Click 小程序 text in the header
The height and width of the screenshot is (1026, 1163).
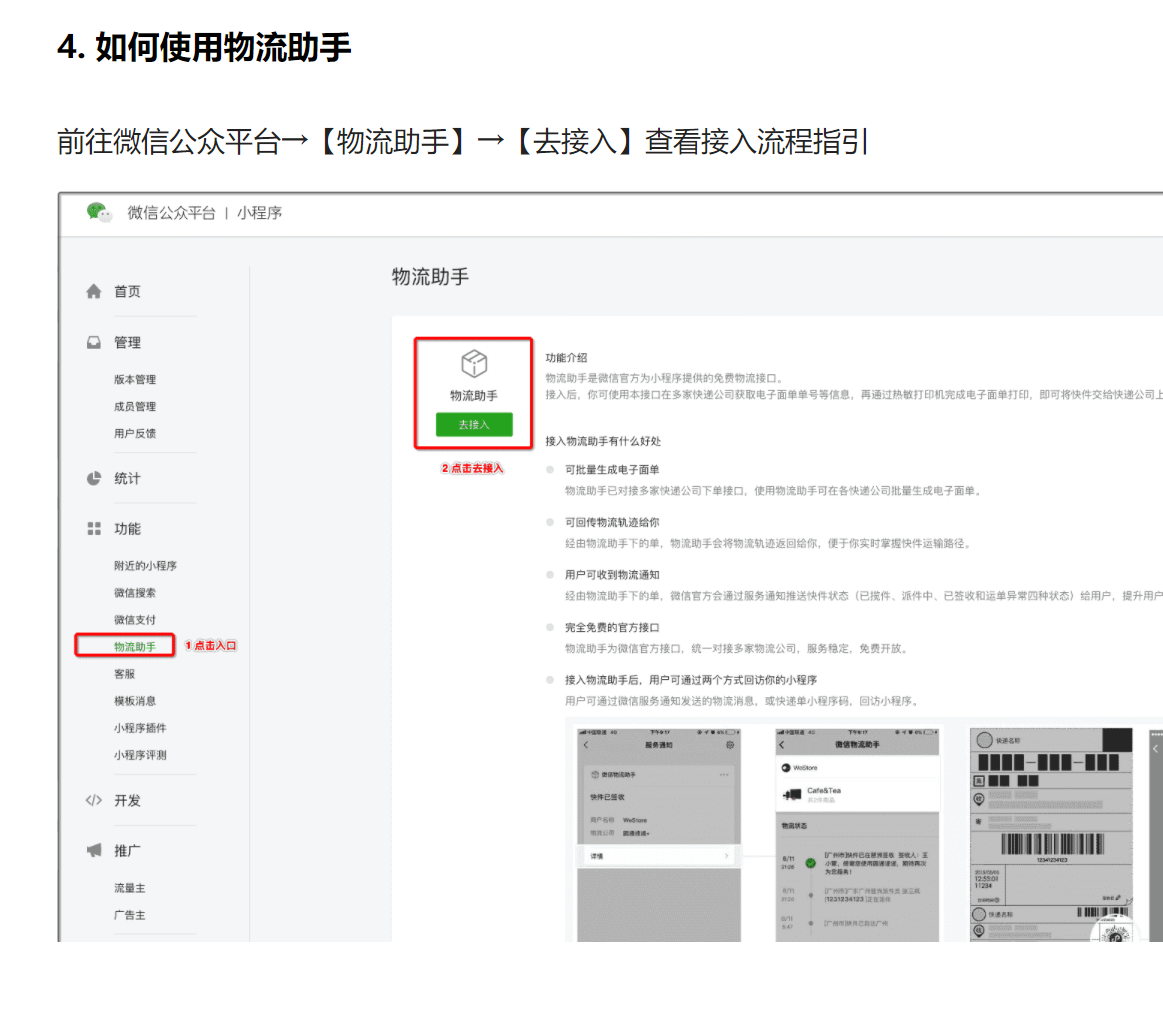(260, 213)
